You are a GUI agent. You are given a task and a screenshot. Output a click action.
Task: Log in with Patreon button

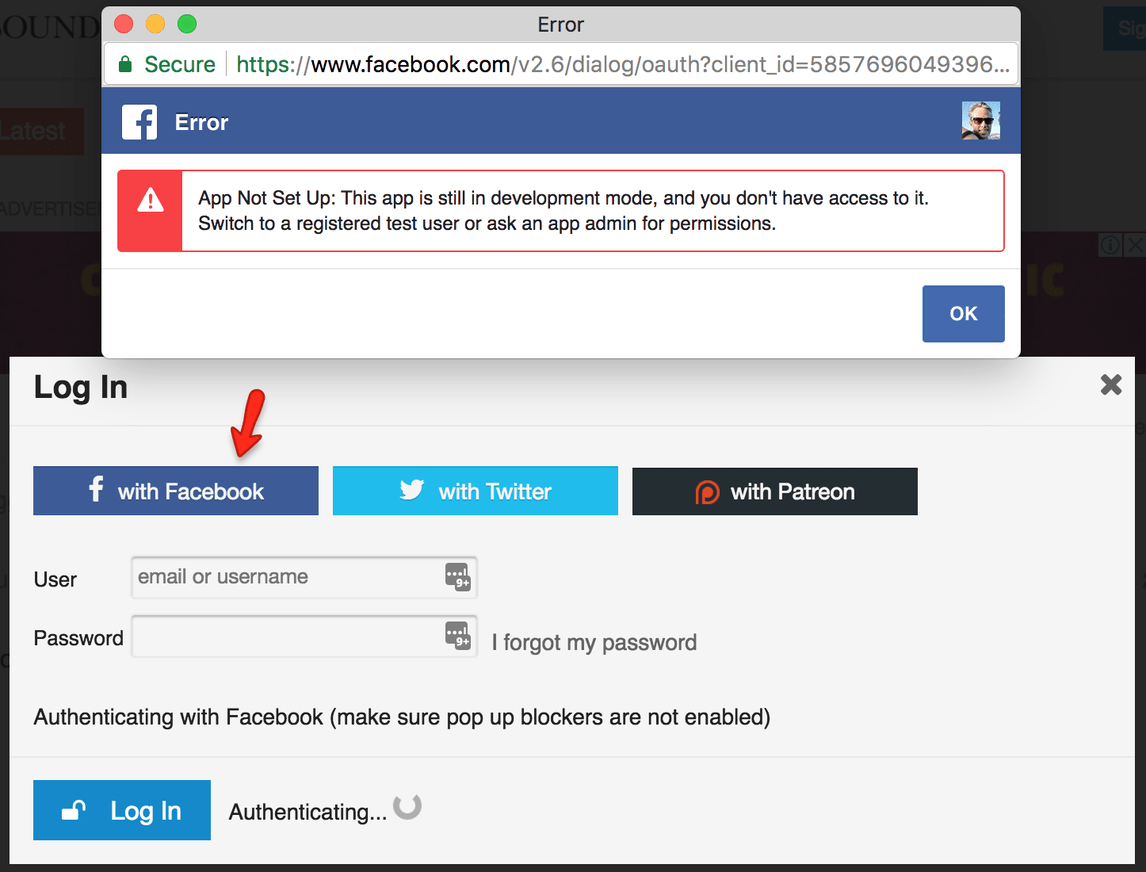[x=775, y=491]
